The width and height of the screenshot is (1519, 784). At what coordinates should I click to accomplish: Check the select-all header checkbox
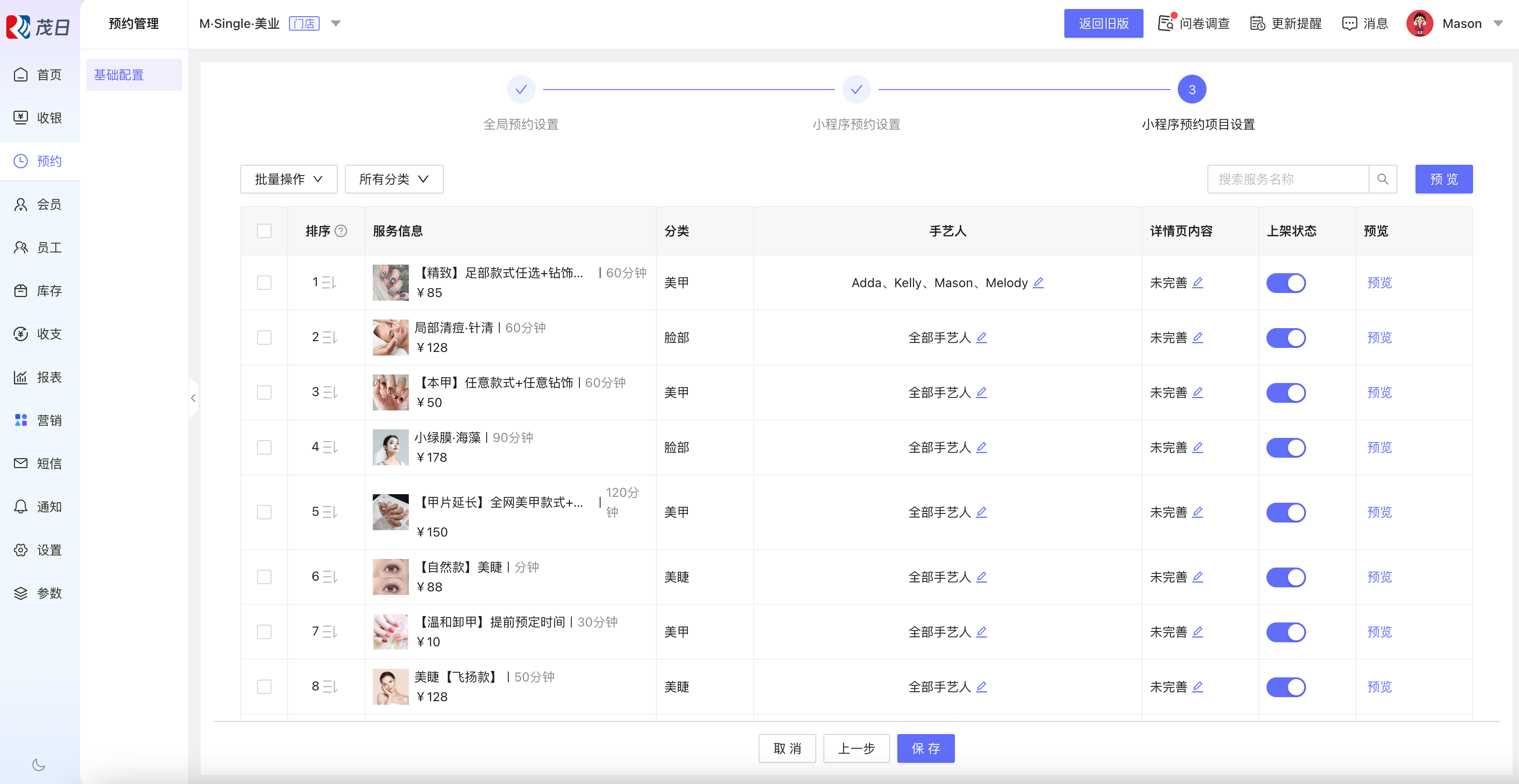[264, 231]
